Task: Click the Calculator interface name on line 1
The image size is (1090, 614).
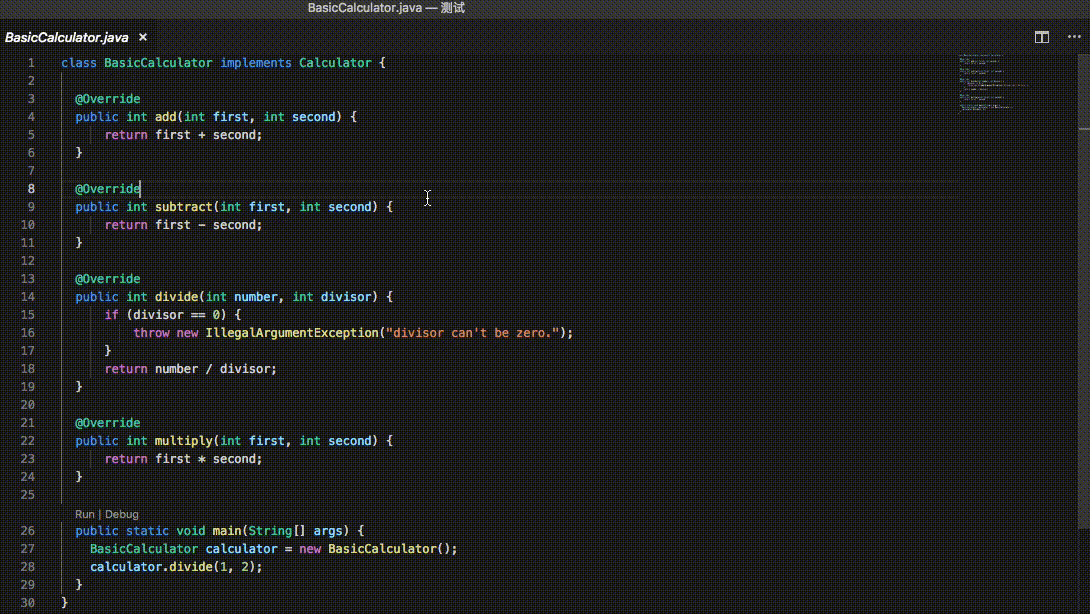Action: pos(335,63)
